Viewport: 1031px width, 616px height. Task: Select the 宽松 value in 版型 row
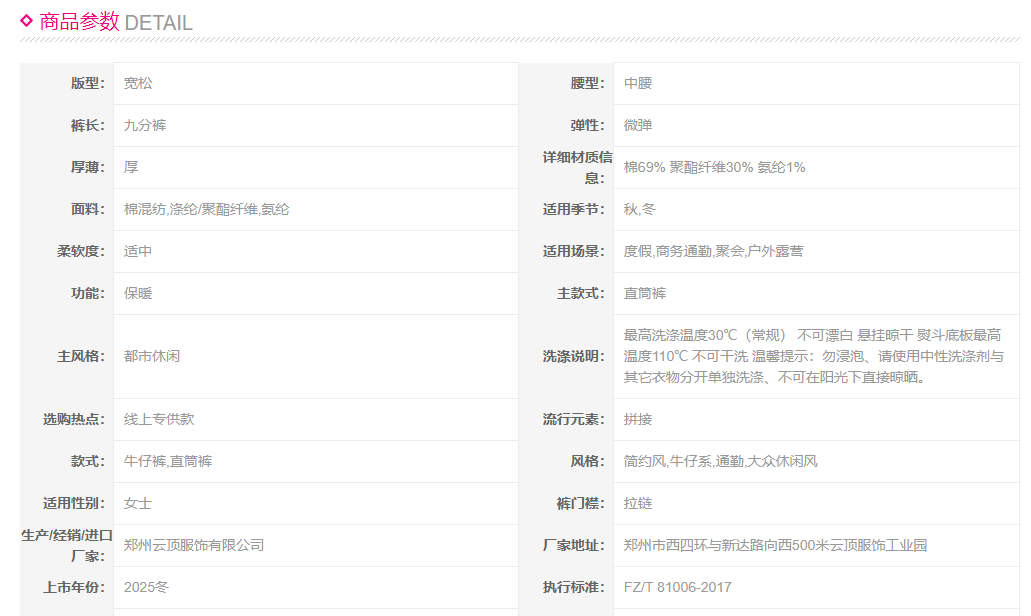coord(138,84)
